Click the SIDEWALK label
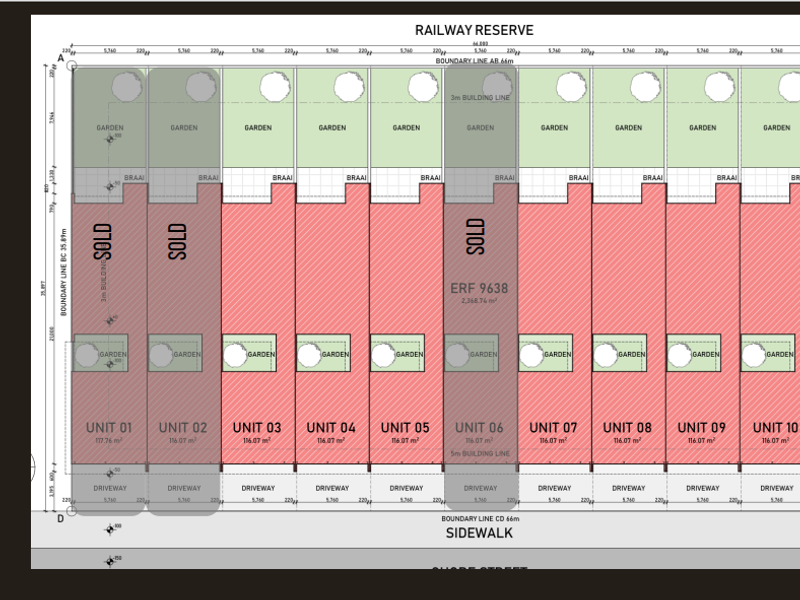This screenshot has width=800, height=600. click(478, 534)
